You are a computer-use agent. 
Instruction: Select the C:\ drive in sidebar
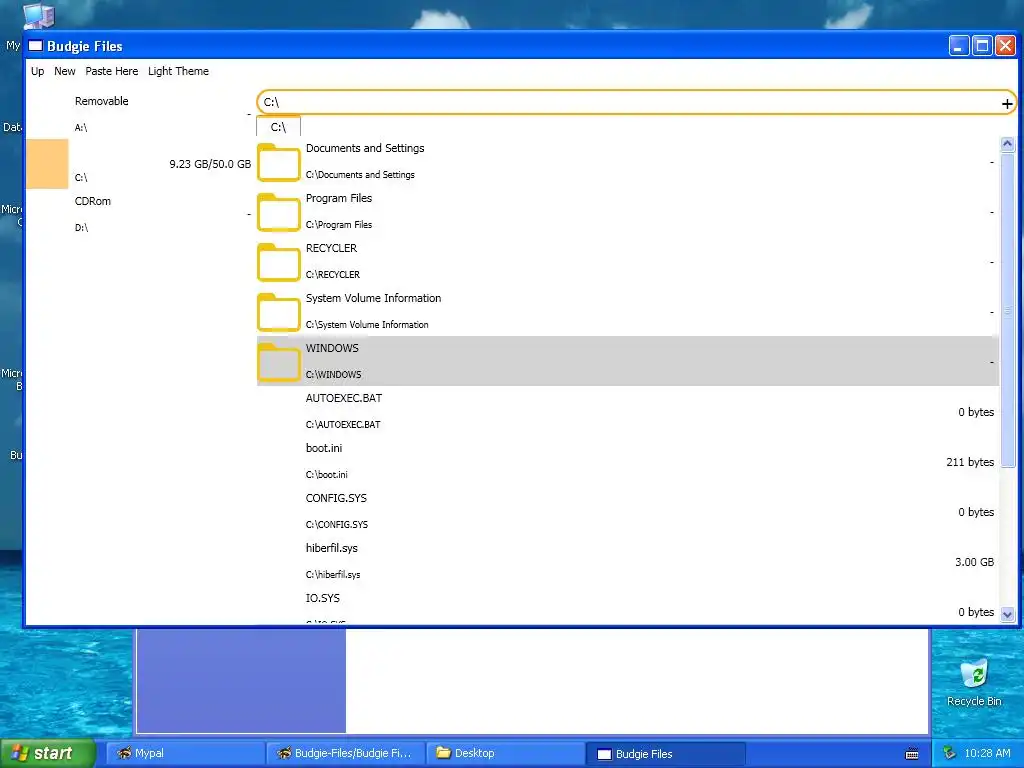[x=139, y=164]
